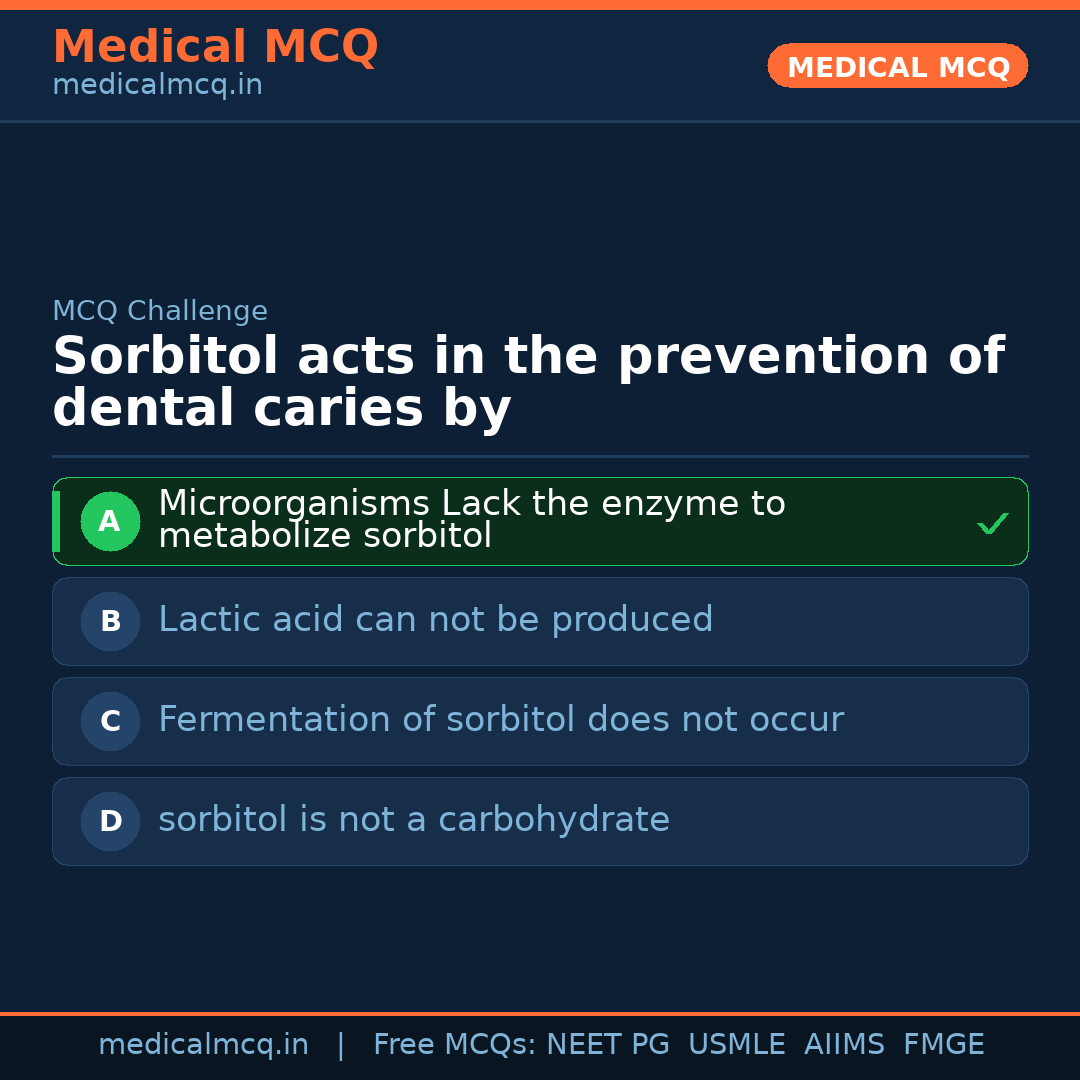The height and width of the screenshot is (1080, 1080).
Task: Pick 'sorbitol is not a carbohydrate' answer text
Action: click(x=413, y=820)
